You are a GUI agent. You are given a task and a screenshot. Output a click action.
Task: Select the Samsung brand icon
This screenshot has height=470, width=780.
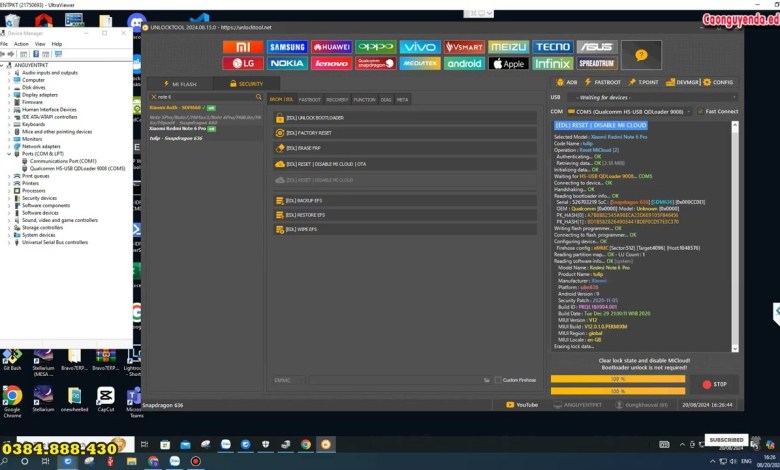click(287, 47)
